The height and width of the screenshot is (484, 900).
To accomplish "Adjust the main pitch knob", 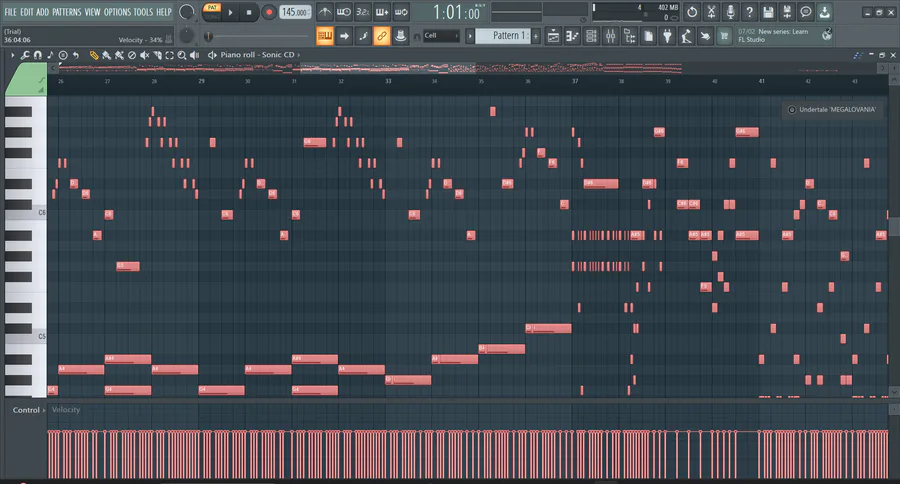I will (187, 36).
